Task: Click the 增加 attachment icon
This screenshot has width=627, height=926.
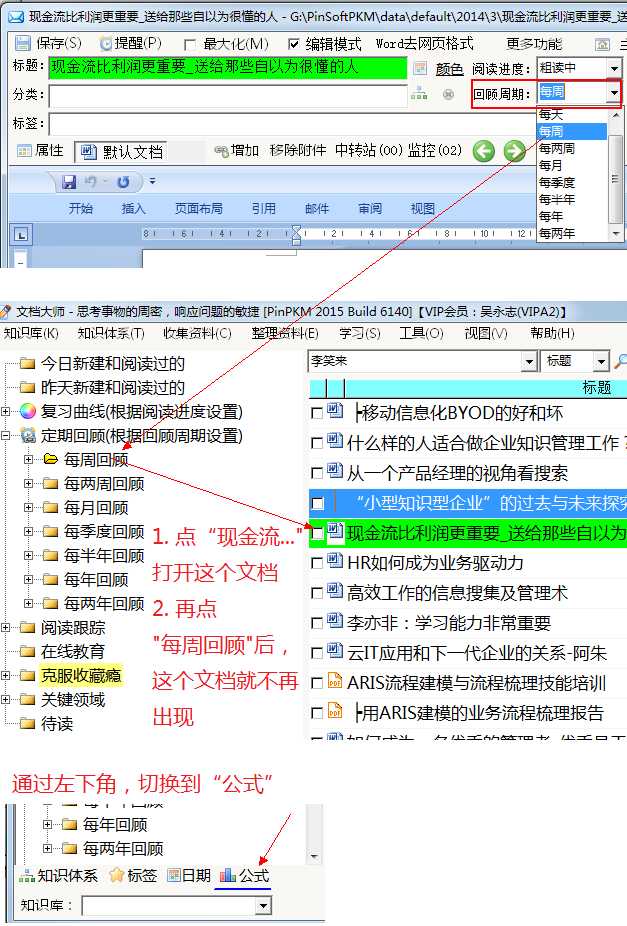Action: [221, 151]
